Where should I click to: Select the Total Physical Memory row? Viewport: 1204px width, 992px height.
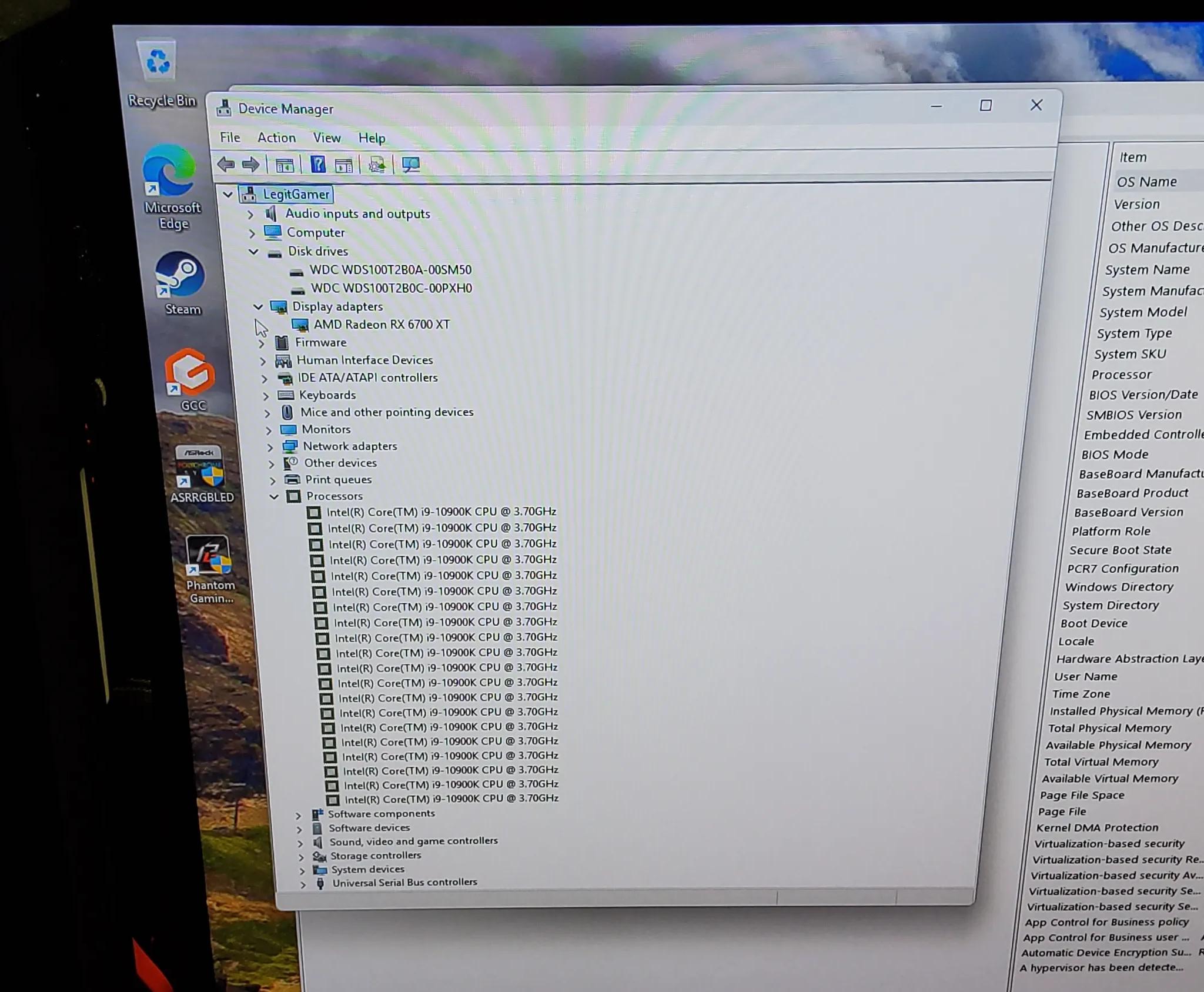coord(1109,728)
